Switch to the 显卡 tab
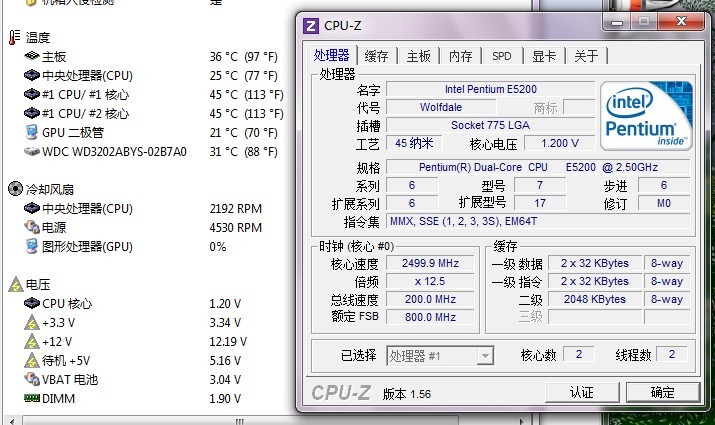 click(x=543, y=56)
